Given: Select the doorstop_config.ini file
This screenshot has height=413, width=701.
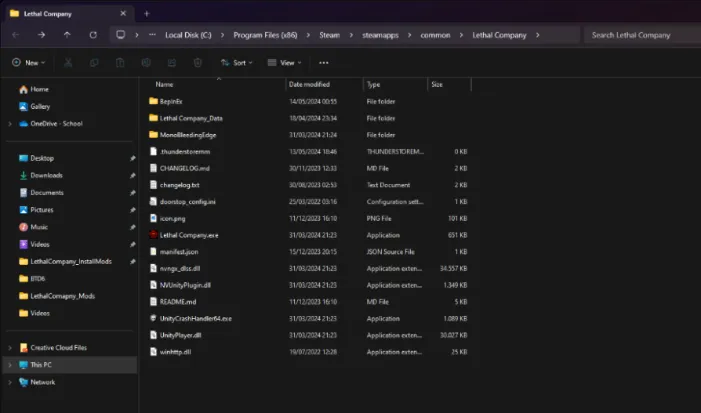Looking at the screenshot, I should pos(187,202).
